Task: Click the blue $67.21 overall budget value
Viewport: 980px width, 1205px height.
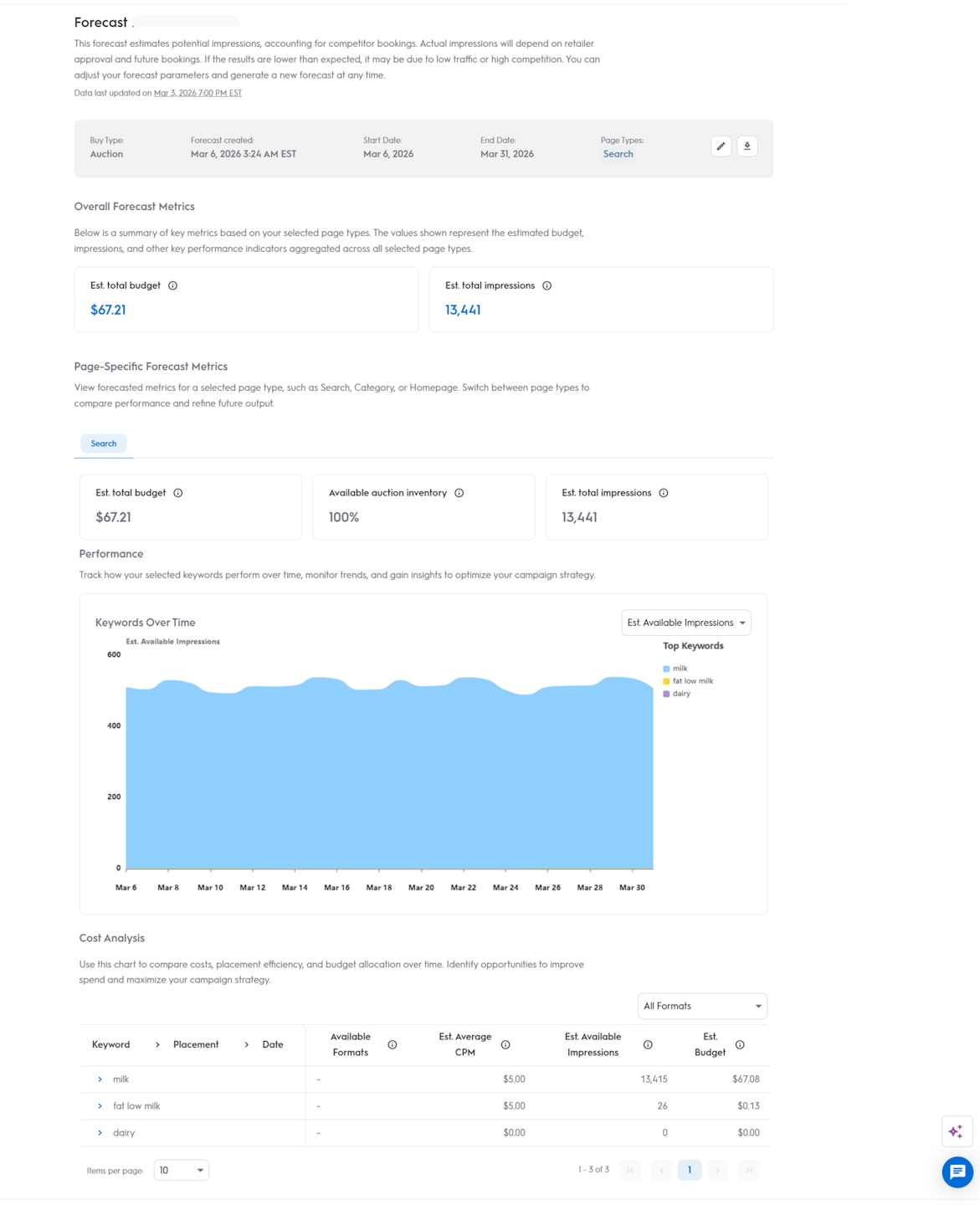Action: click(108, 310)
